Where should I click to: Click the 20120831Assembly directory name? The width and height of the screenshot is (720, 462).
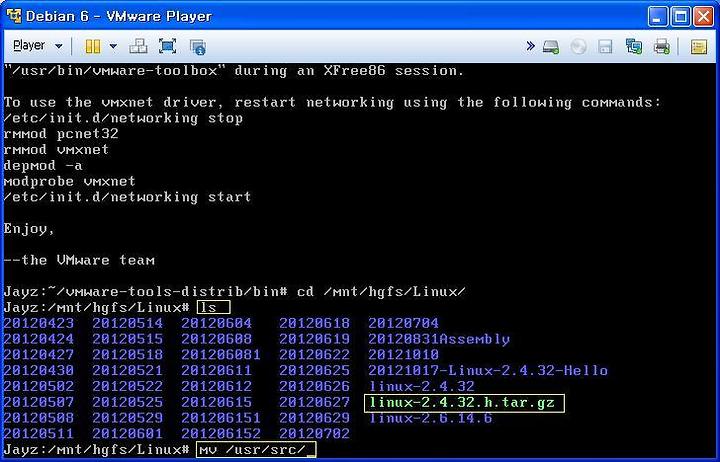click(439, 339)
